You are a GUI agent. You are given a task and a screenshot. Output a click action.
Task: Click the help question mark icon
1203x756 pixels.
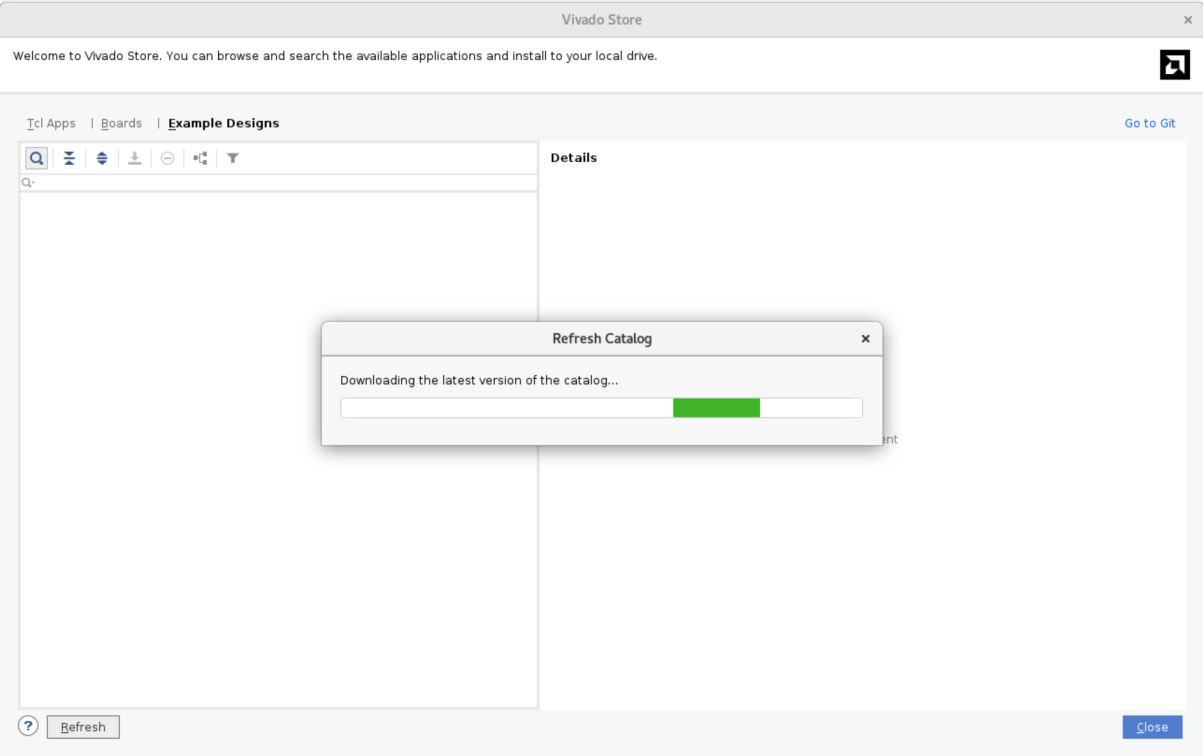(x=28, y=726)
